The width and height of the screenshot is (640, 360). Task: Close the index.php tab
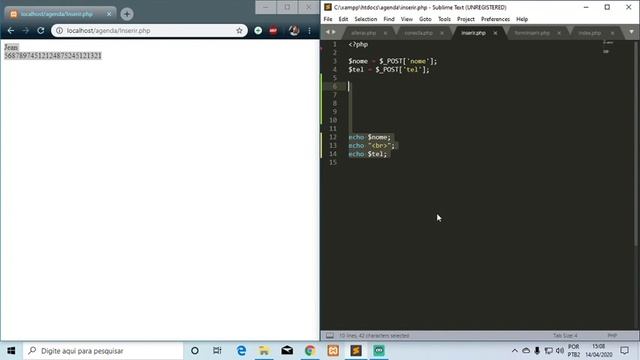[612, 33]
